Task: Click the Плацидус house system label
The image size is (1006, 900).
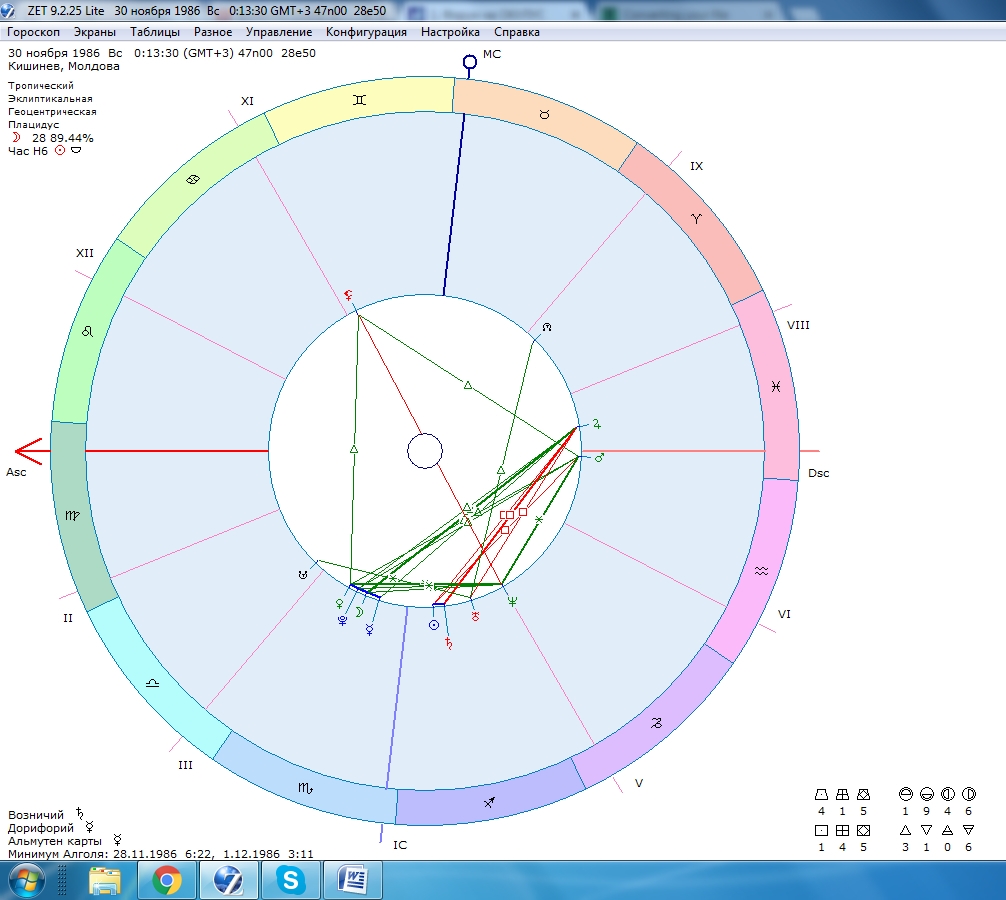Action: (x=34, y=125)
